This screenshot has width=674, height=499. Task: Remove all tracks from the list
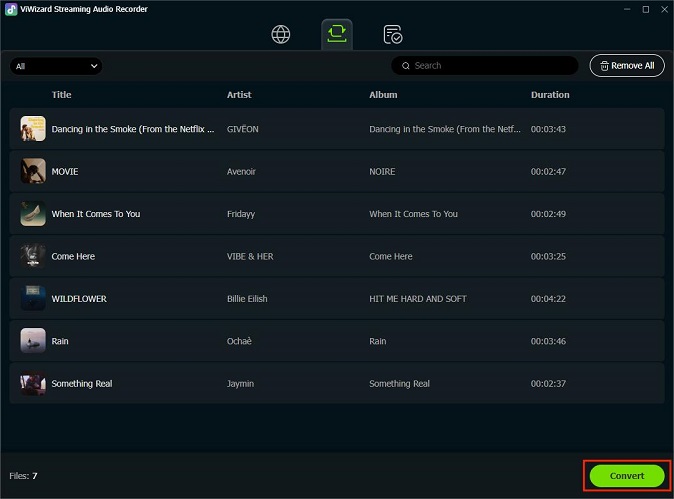627,66
